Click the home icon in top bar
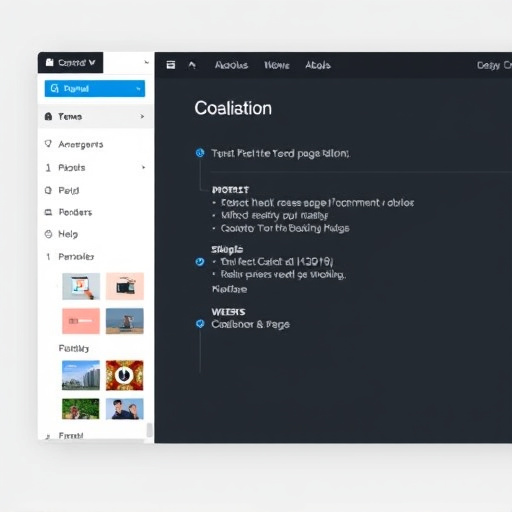 pyautogui.click(x=192, y=65)
